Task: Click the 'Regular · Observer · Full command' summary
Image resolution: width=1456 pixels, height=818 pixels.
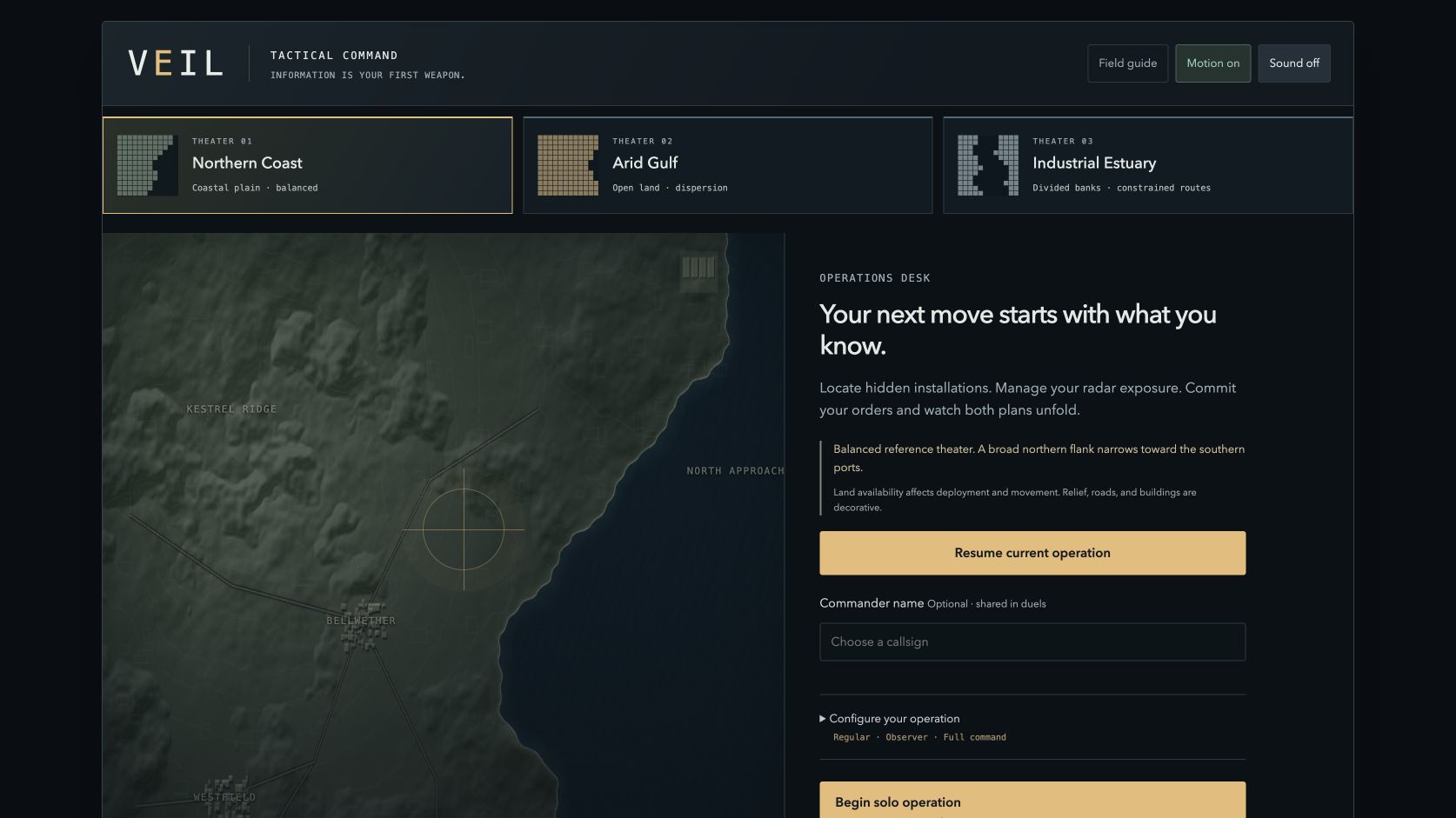Action: coord(919,737)
